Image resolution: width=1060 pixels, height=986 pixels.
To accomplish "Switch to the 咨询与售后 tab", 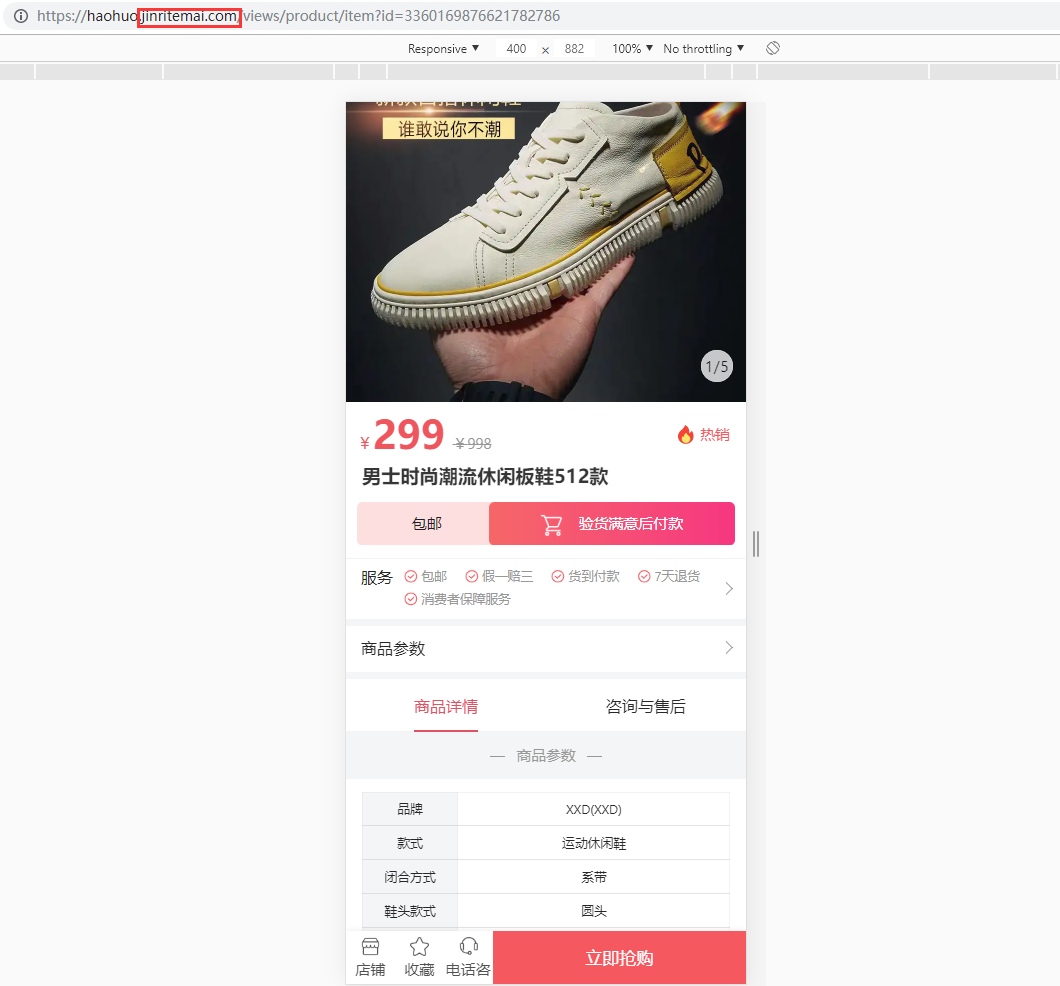I will (x=646, y=707).
